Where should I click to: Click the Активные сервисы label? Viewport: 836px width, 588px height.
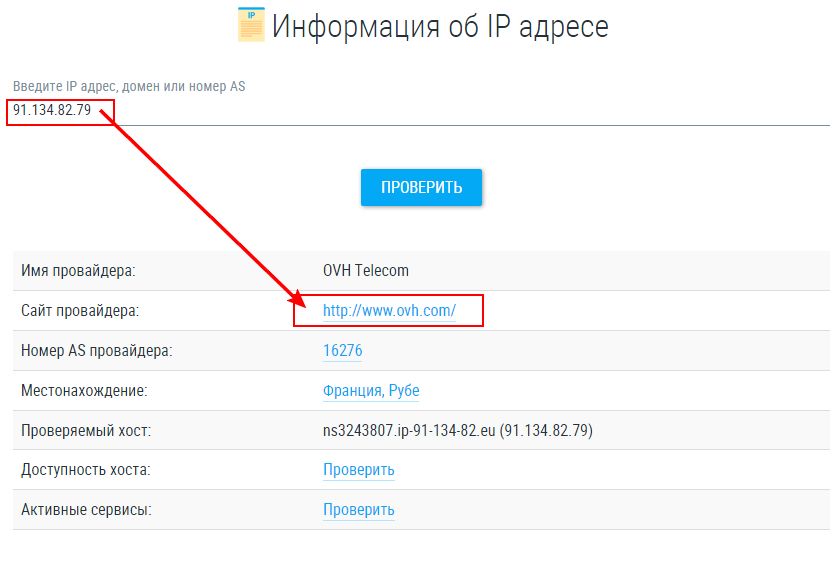(x=86, y=510)
